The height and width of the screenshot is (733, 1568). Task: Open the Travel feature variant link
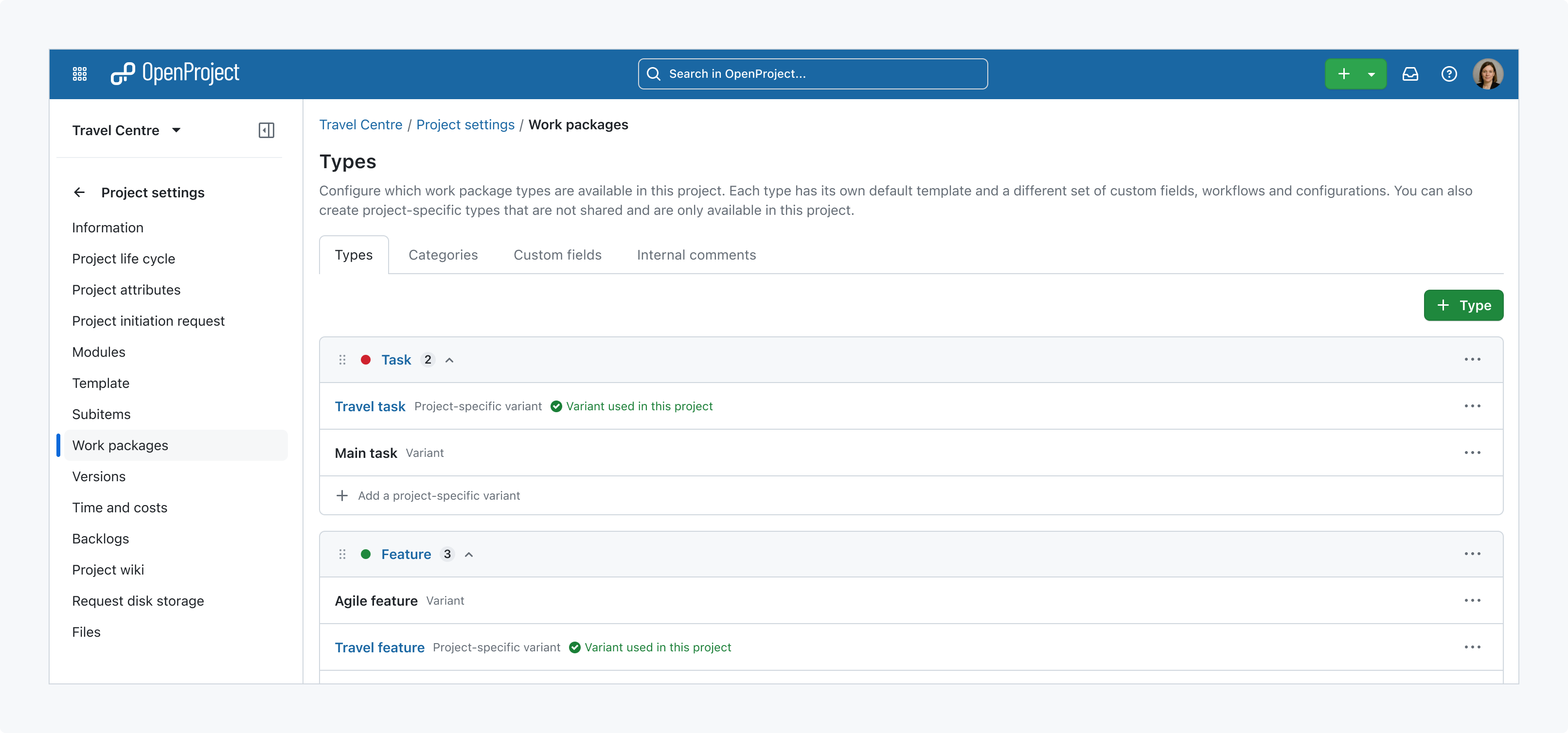(380, 648)
